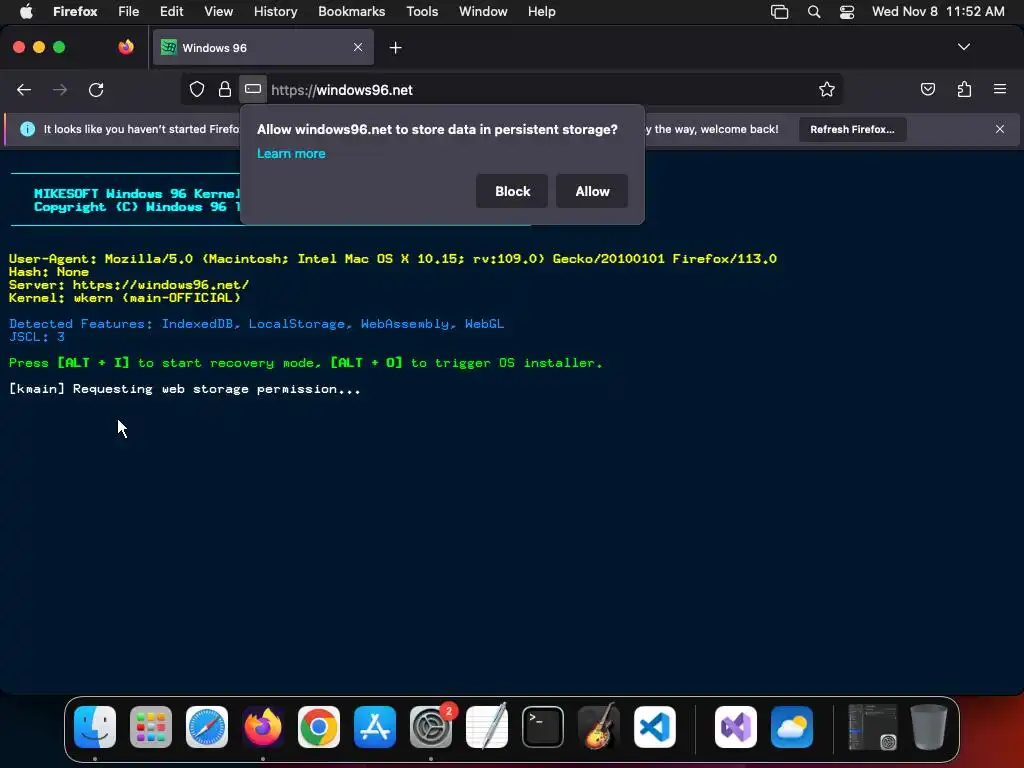Open Launchpad from the Dock
1024x768 pixels.
point(151,727)
